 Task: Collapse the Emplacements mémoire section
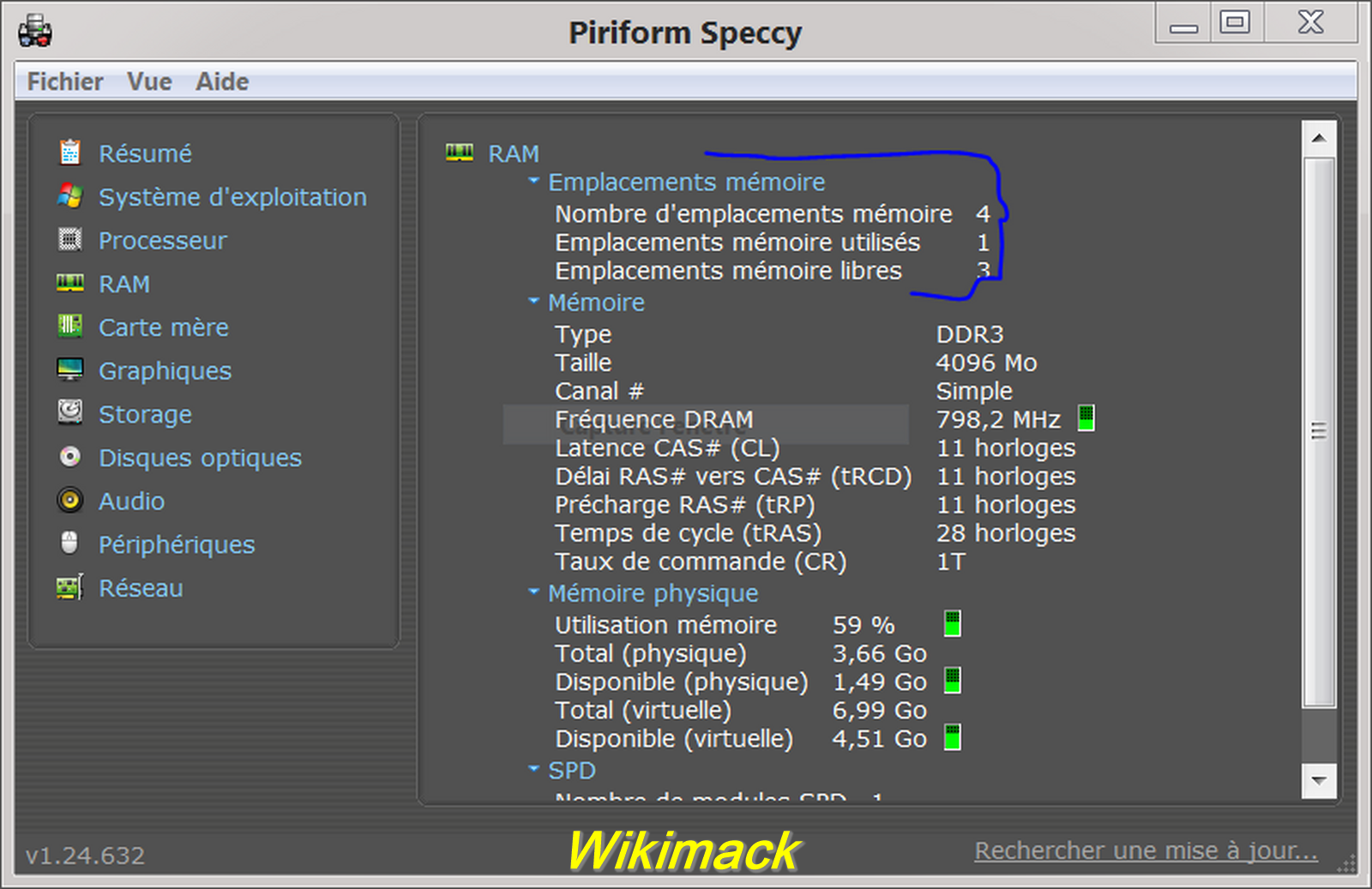(x=533, y=181)
